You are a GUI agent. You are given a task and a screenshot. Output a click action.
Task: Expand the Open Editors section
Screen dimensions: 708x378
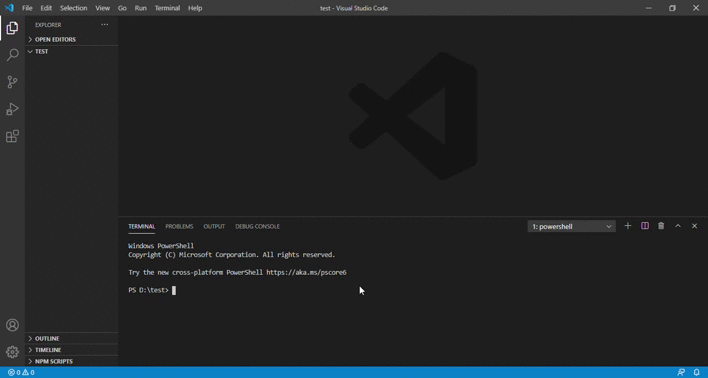(x=72, y=39)
